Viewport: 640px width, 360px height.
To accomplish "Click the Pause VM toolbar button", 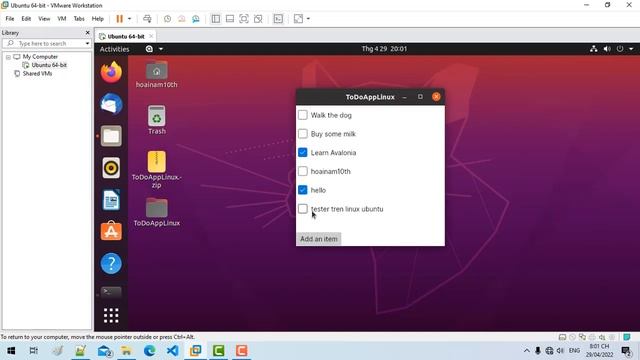I will click(120, 19).
